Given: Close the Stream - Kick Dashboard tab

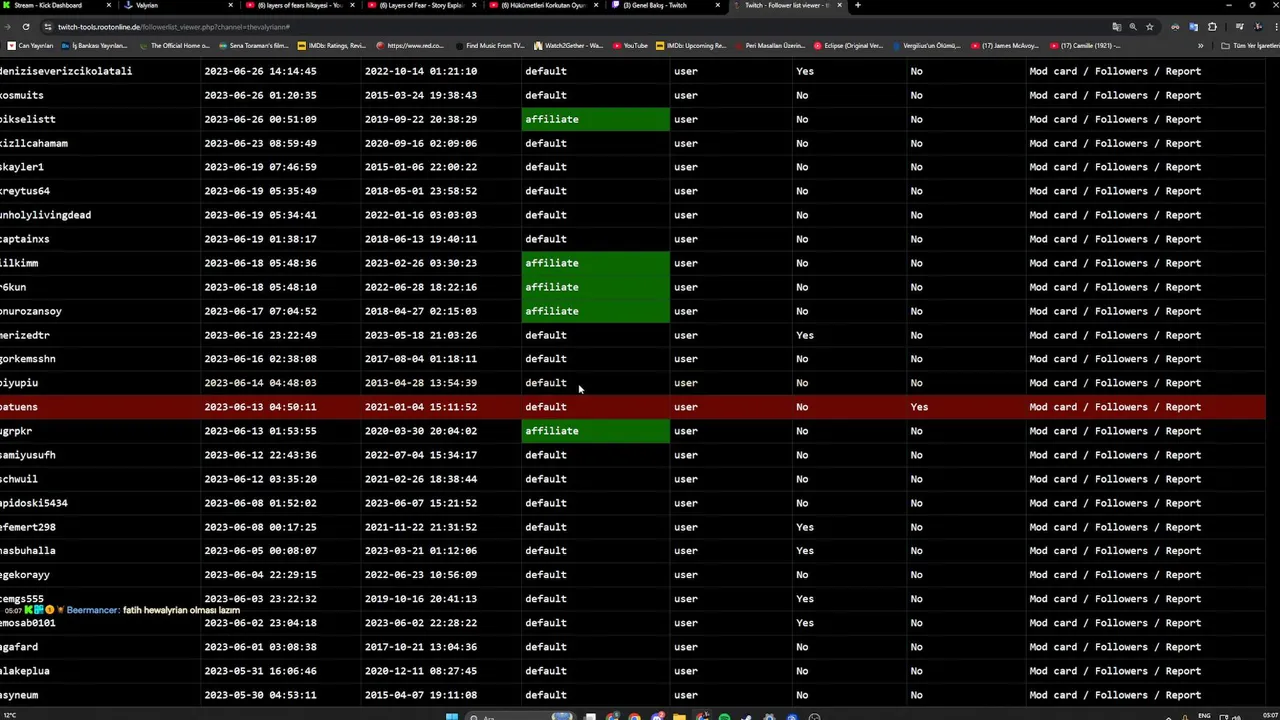Looking at the screenshot, I should 108,5.
